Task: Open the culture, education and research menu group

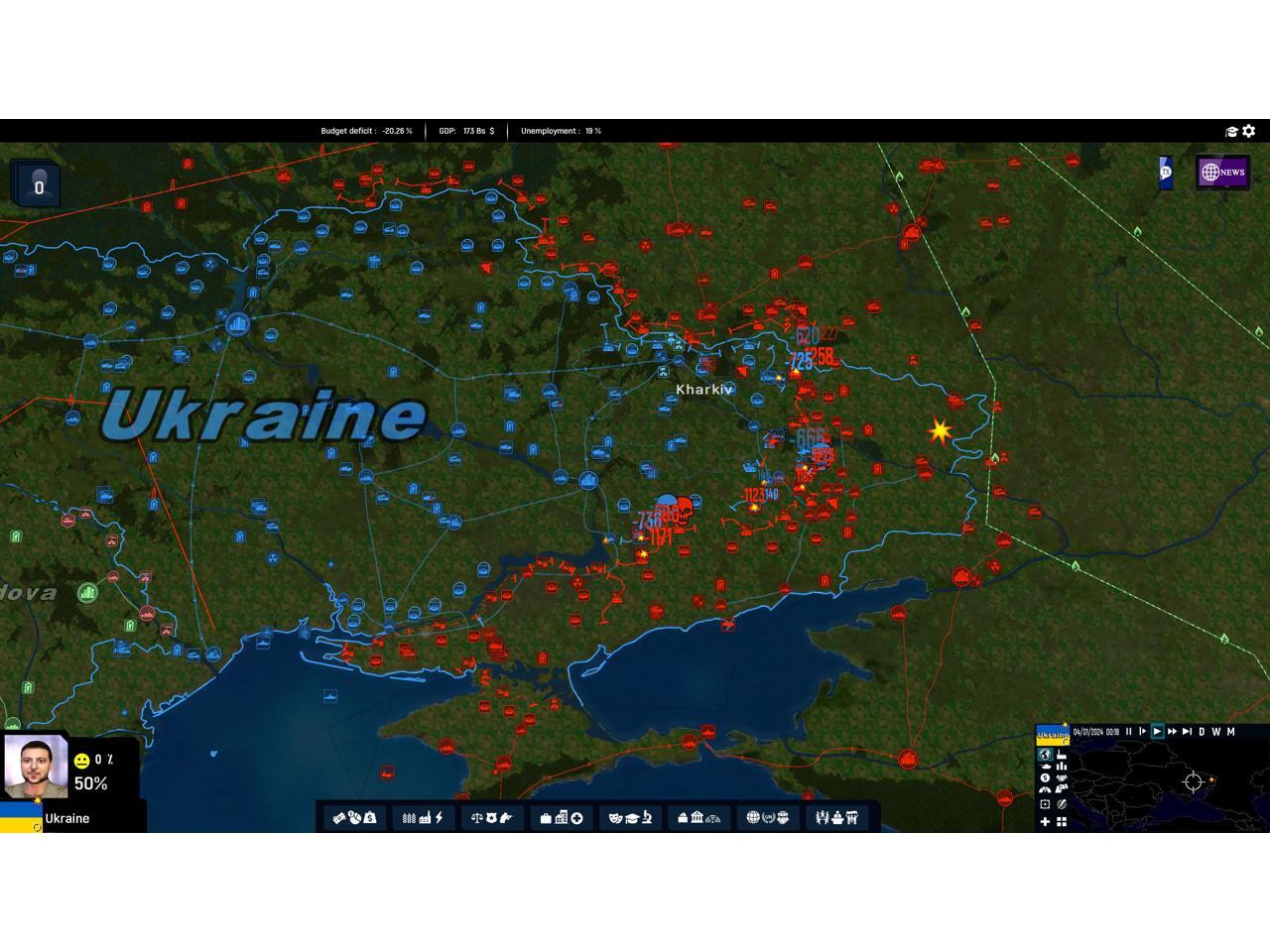Action: pyautogui.click(x=629, y=817)
